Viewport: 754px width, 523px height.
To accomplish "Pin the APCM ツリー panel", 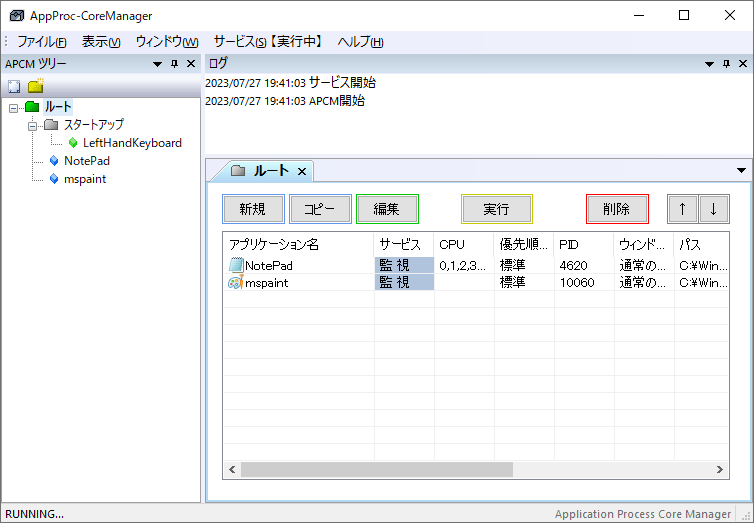I will (175, 63).
